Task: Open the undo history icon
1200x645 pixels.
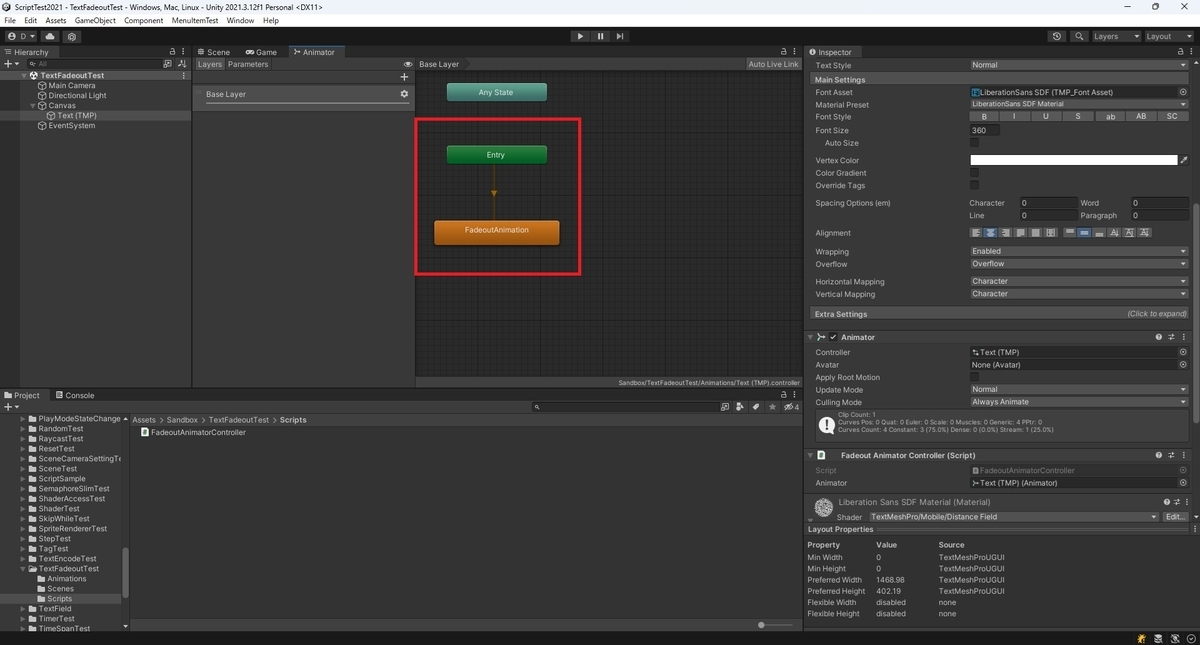Action: (1058, 36)
